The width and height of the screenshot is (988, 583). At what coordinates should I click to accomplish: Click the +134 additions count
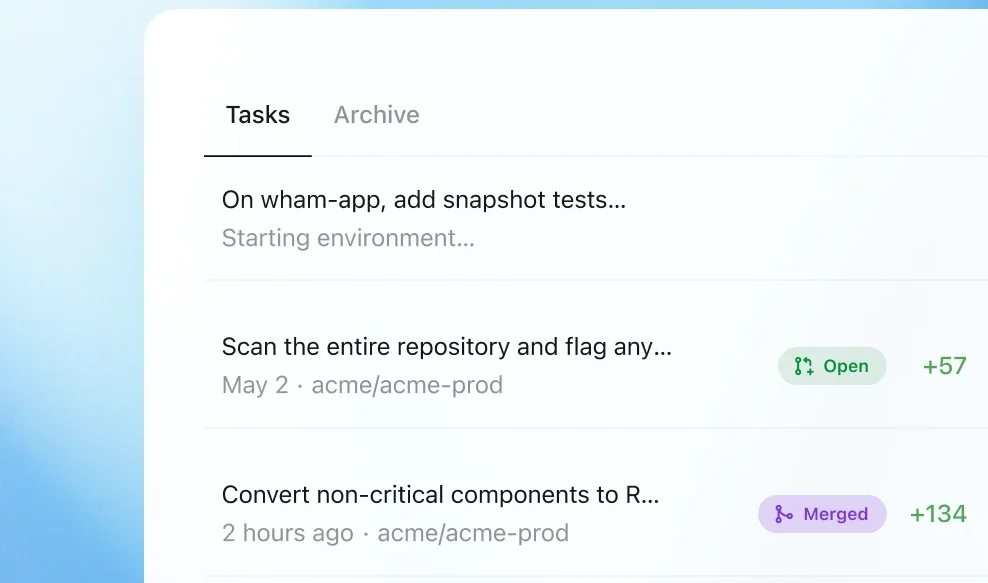(938, 514)
